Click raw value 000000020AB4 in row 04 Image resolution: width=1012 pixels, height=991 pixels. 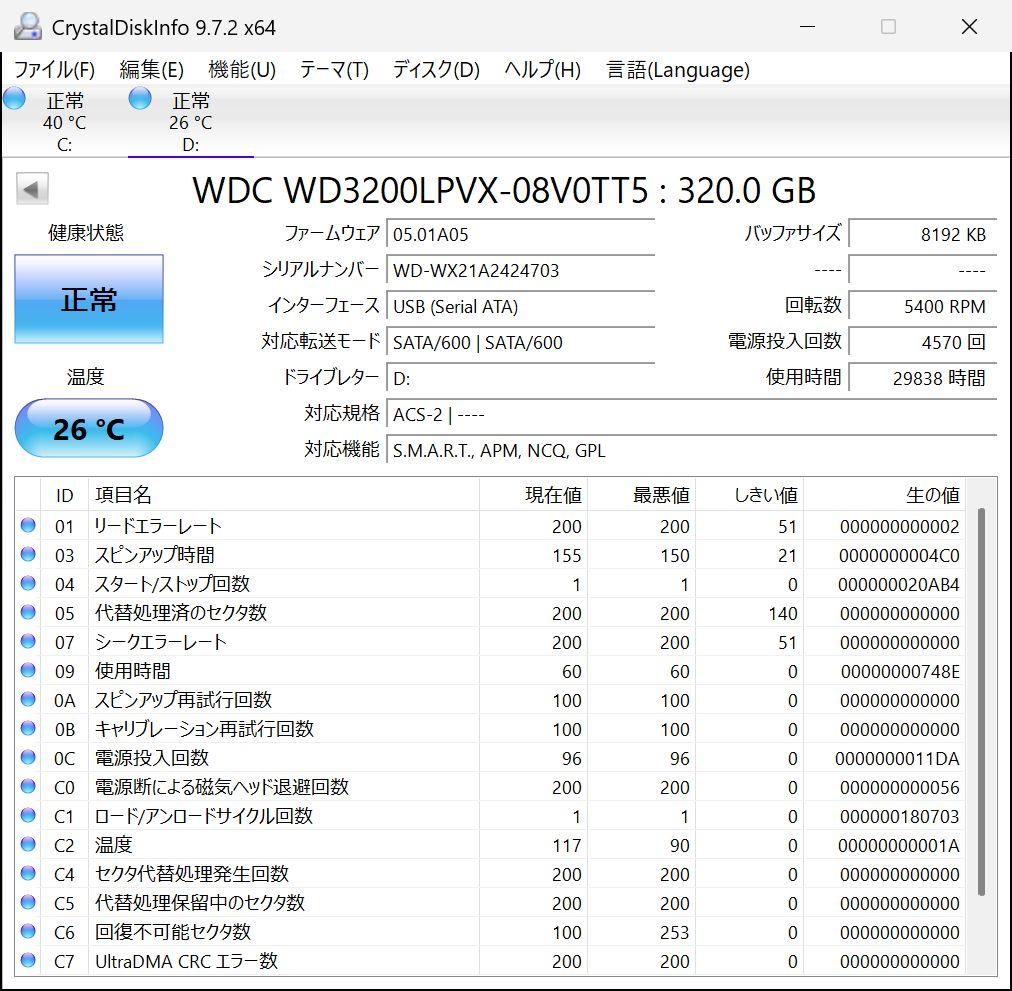pyautogui.click(x=898, y=585)
